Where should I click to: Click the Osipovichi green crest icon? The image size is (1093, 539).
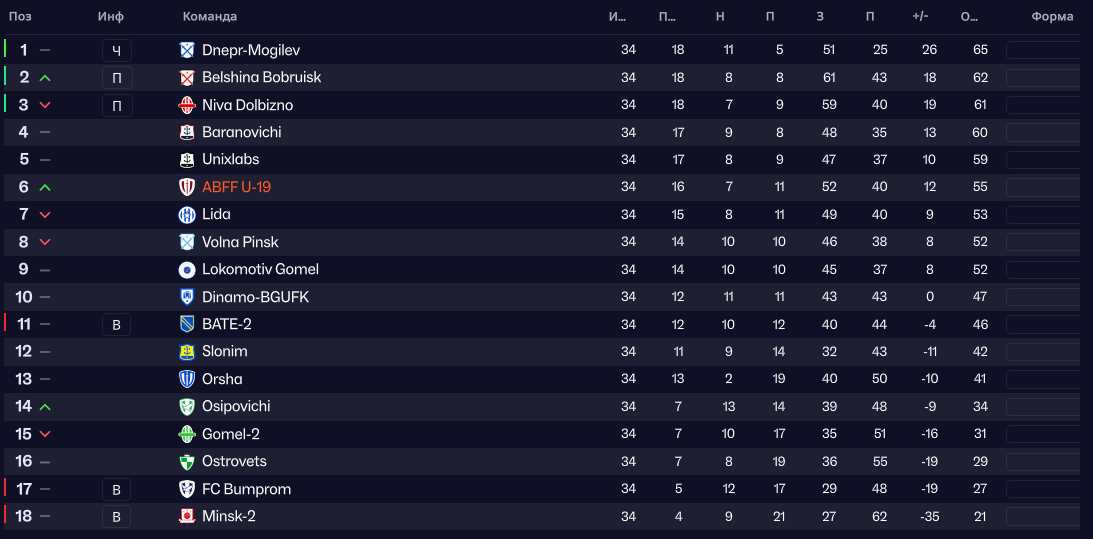coord(186,407)
